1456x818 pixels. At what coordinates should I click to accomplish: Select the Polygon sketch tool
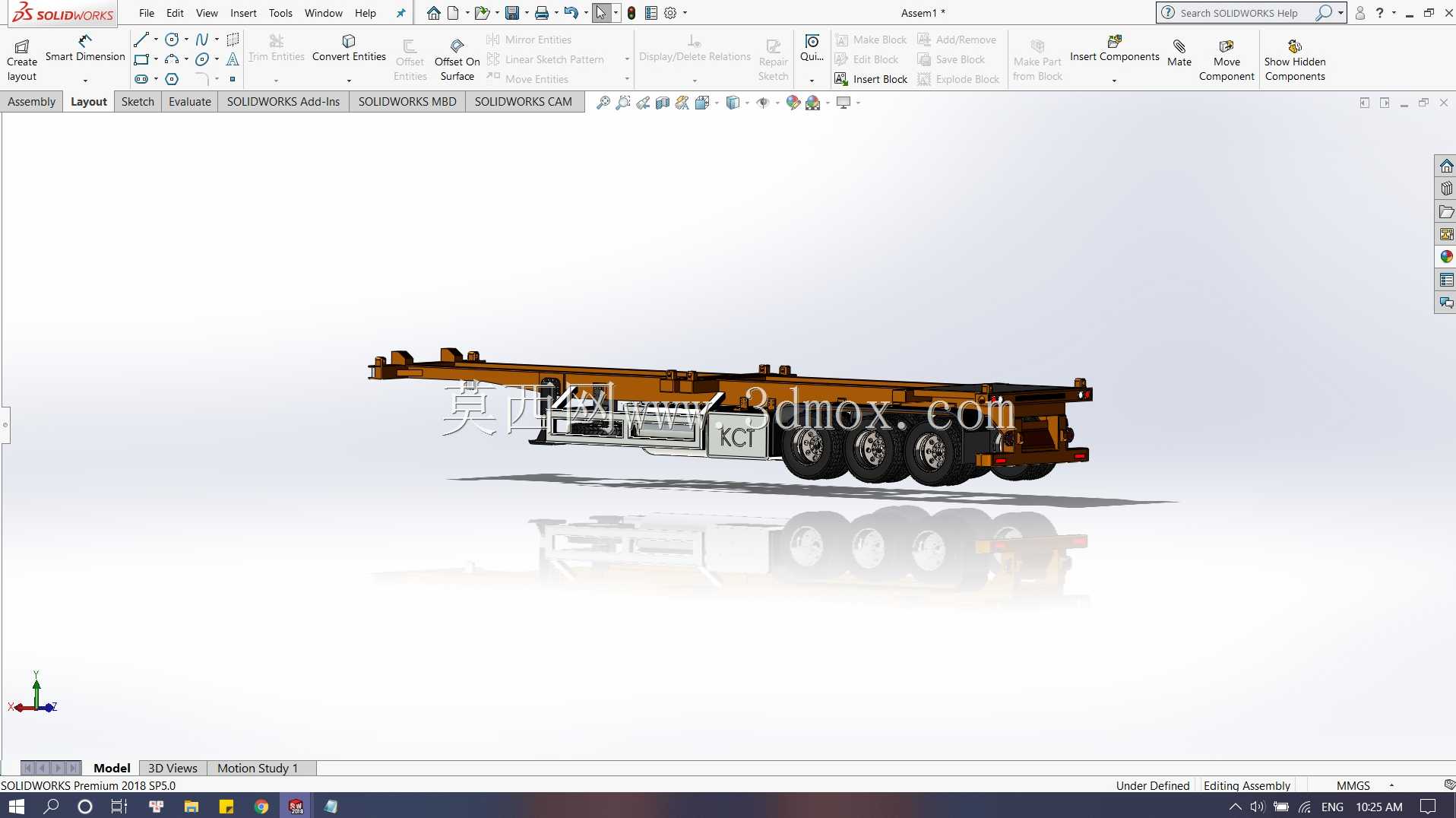173,79
